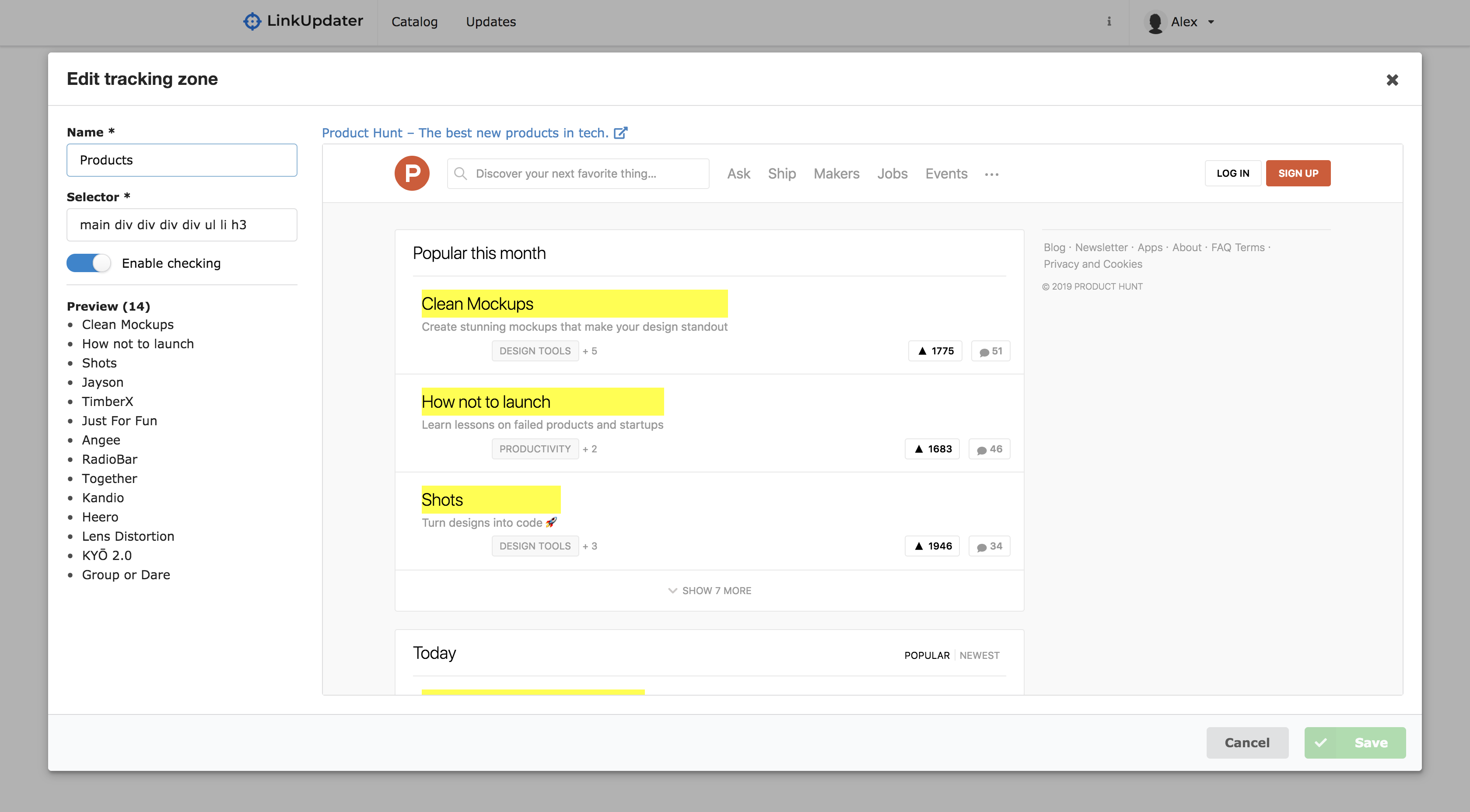The height and width of the screenshot is (812, 1470).
Task: Click the LinkUpdater crosshair logo icon
Action: point(252,22)
